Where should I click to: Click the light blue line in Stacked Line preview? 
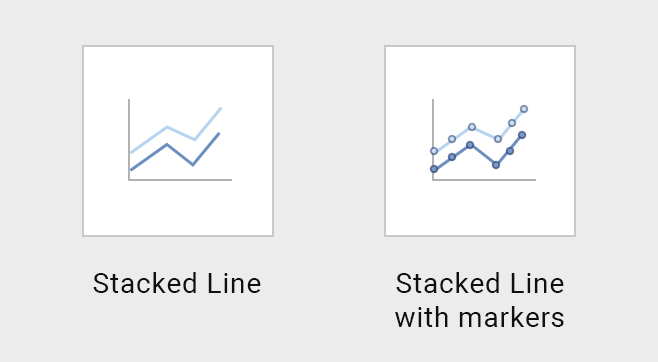pos(167,127)
